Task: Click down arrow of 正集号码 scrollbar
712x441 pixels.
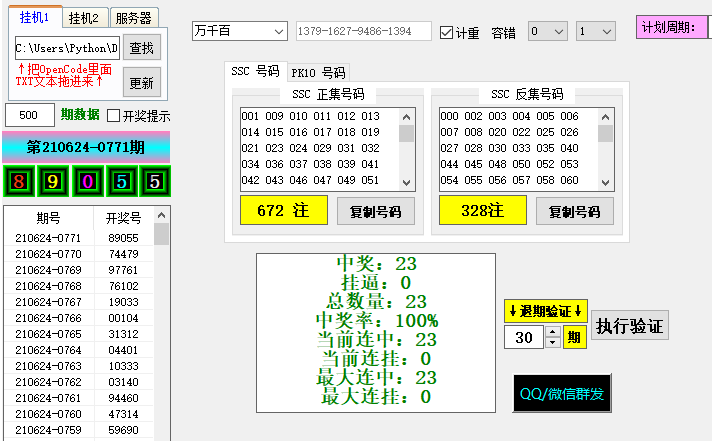Action: 406,183
